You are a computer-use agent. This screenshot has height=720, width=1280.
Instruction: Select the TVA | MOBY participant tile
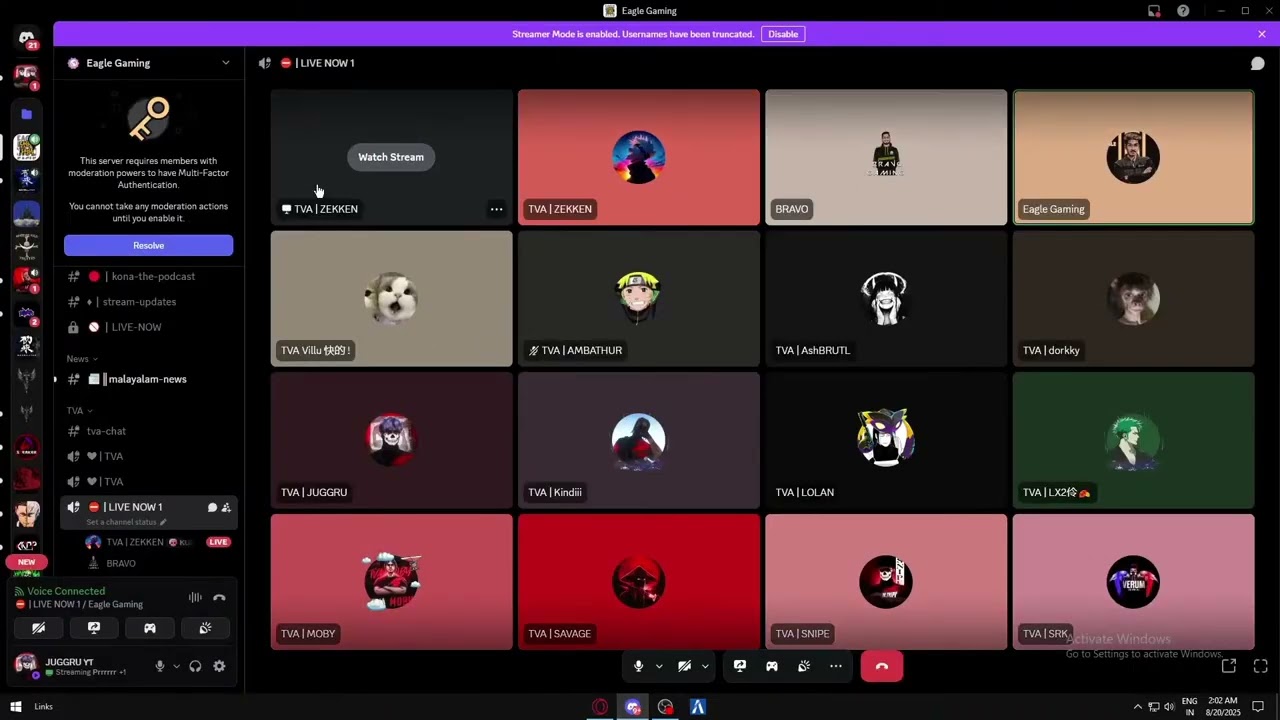click(391, 582)
